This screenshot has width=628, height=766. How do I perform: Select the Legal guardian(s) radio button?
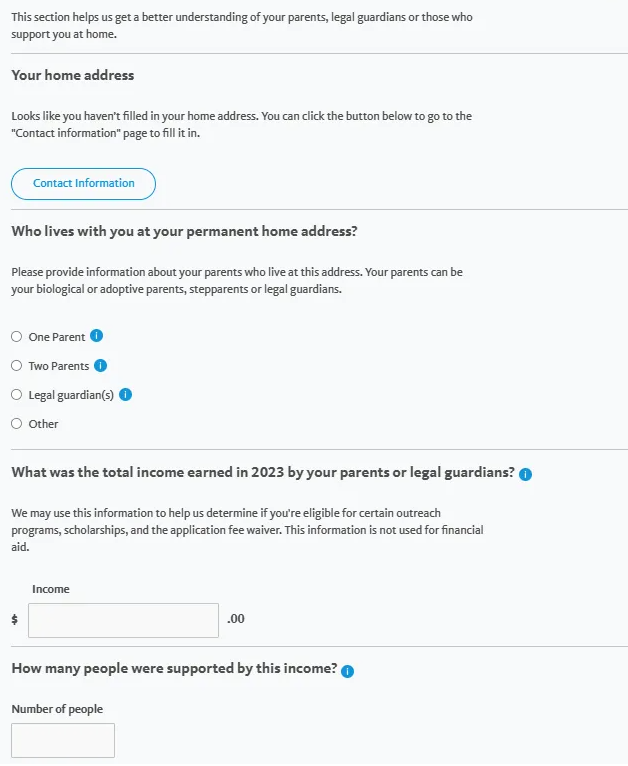pyautogui.click(x=16, y=395)
